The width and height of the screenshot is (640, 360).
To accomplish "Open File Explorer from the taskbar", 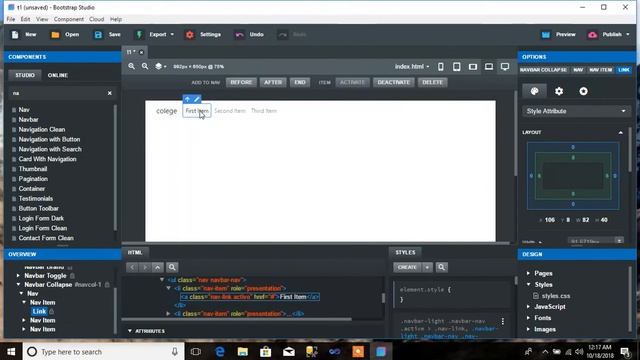I will [242, 351].
